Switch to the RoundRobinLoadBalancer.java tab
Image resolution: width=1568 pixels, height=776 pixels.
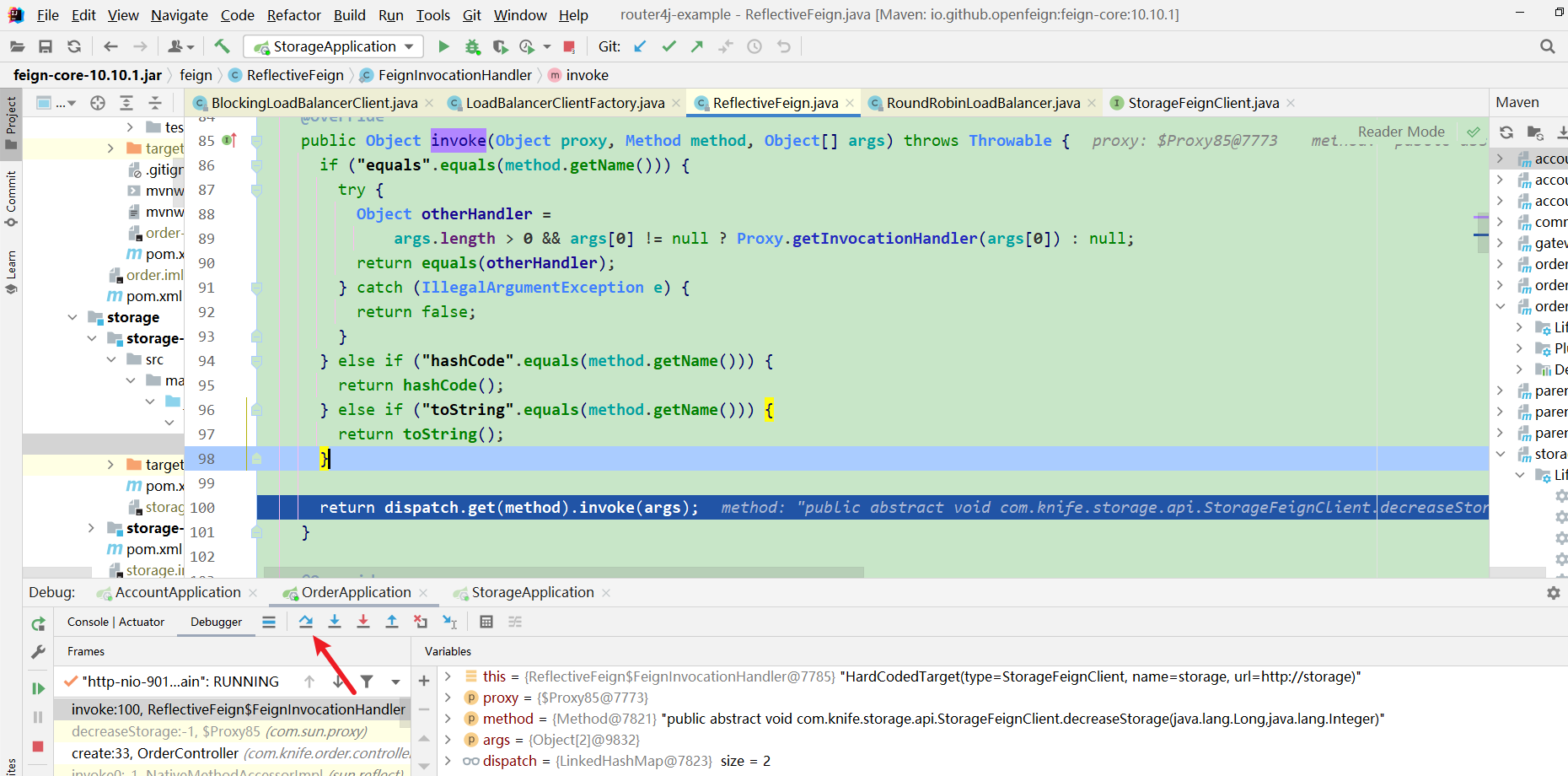pyautogui.click(x=980, y=102)
